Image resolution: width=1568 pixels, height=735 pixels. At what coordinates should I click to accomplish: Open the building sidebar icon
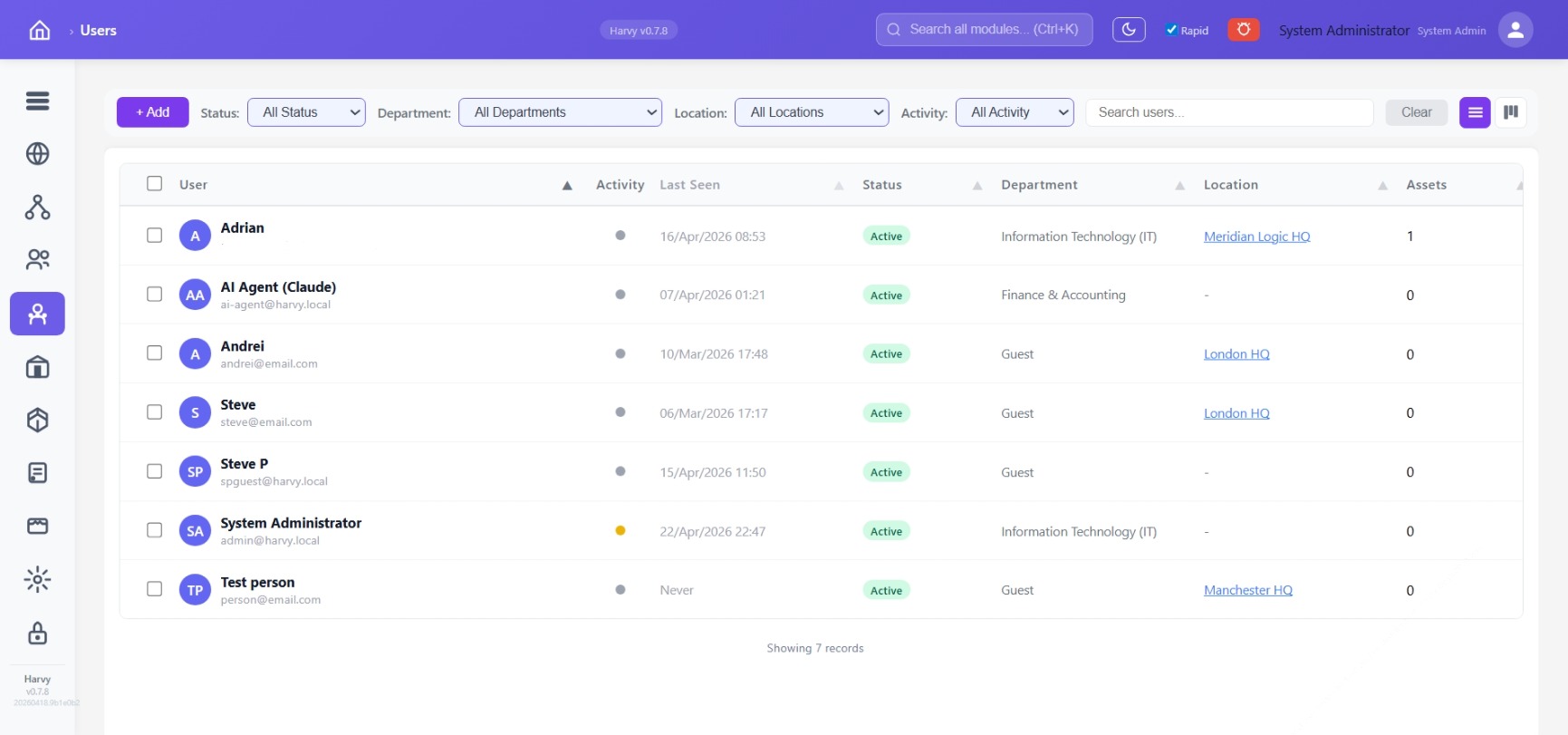(x=37, y=367)
